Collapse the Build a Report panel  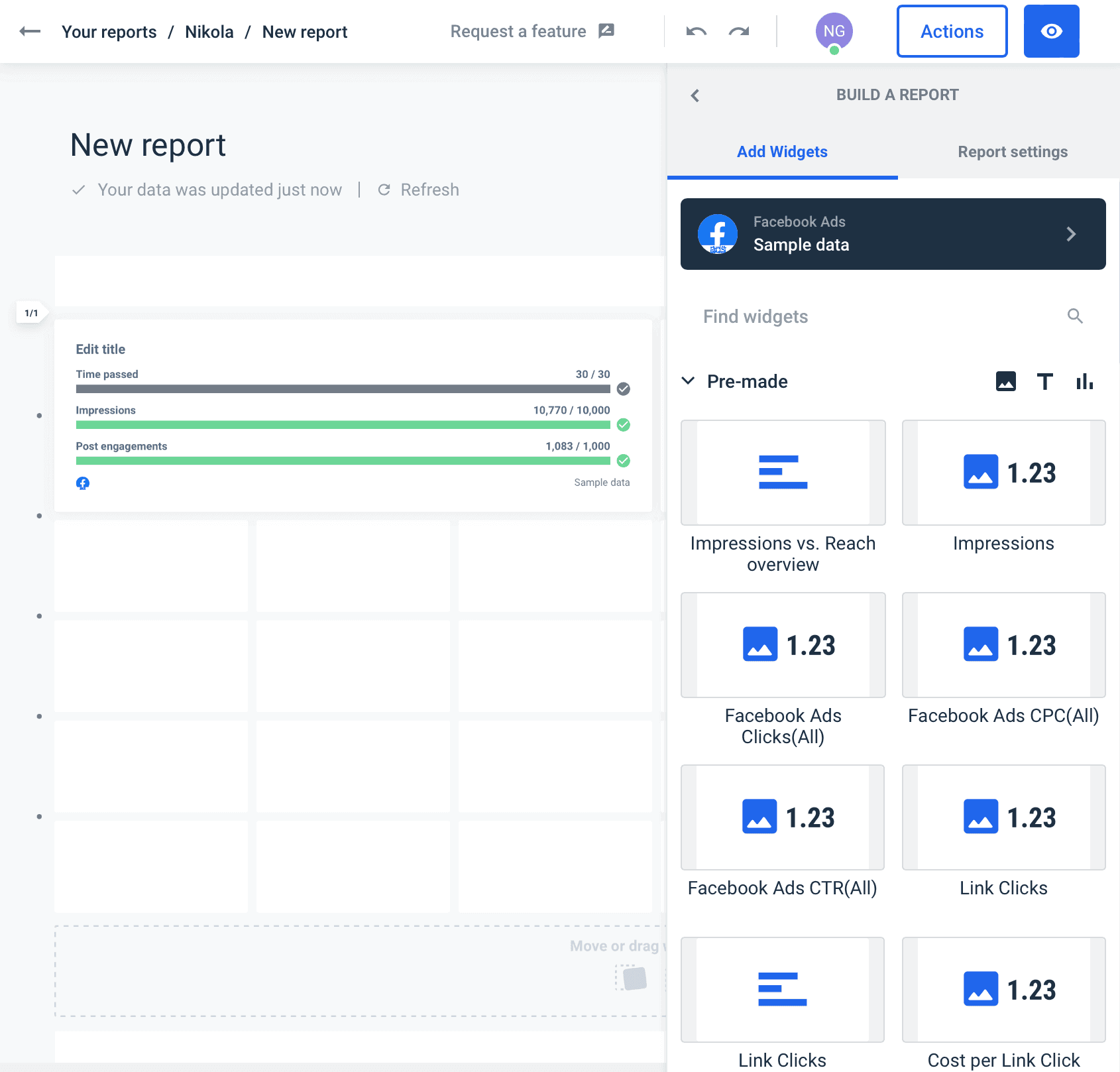point(695,95)
